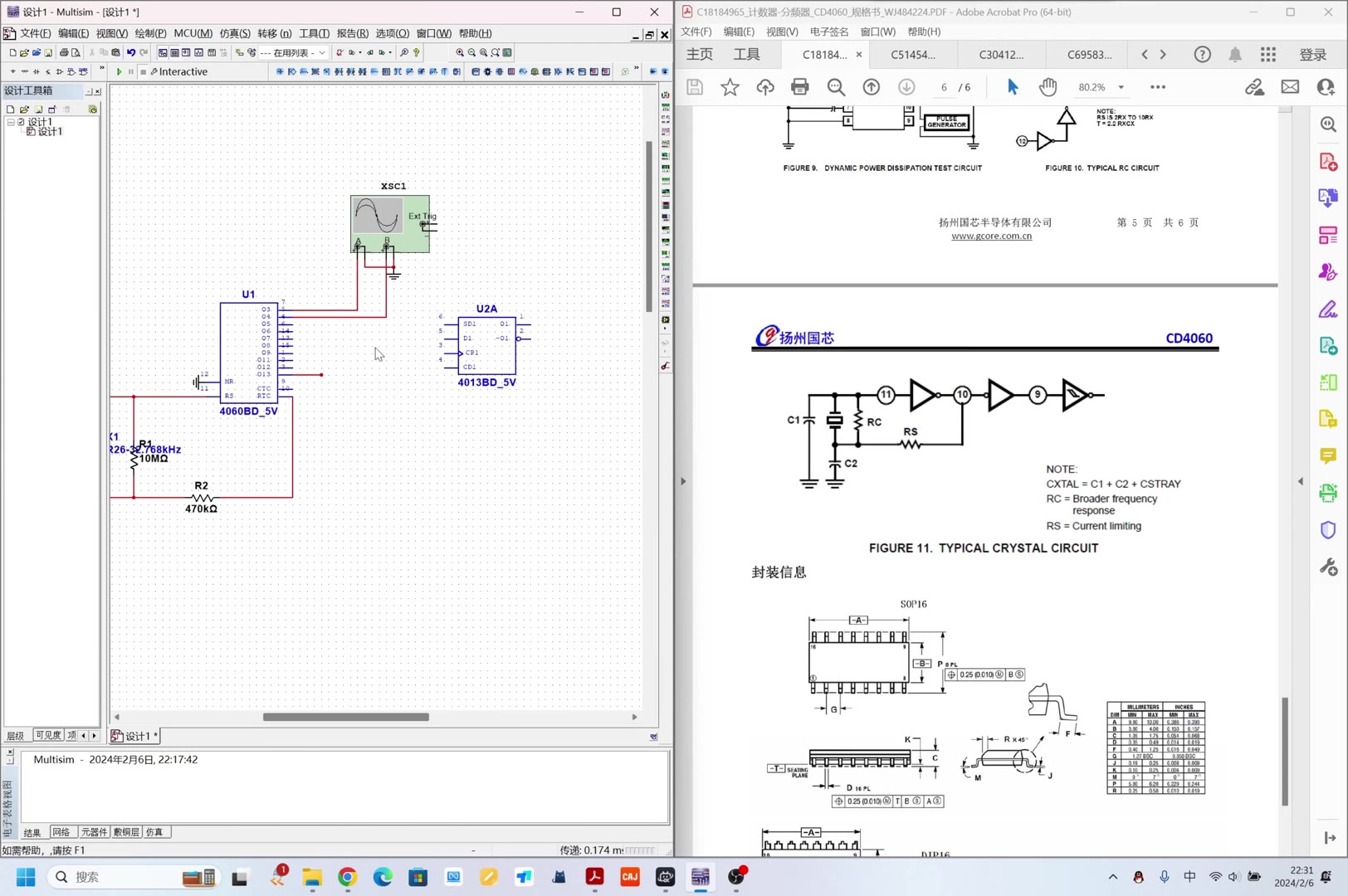Screen dimensions: 1348x896
Task: Close the C18184... PDF tab
Action: (859, 55)
